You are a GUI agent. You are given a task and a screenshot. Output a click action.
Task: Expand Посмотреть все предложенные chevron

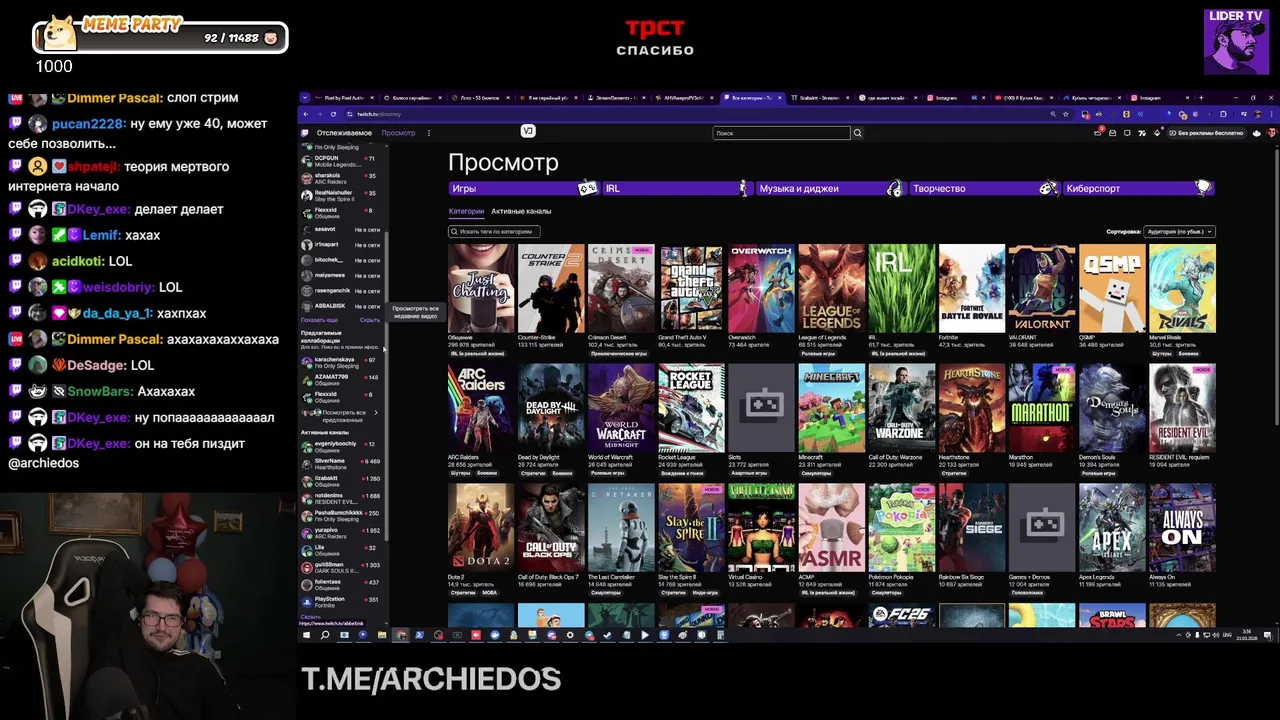point(376,412)
